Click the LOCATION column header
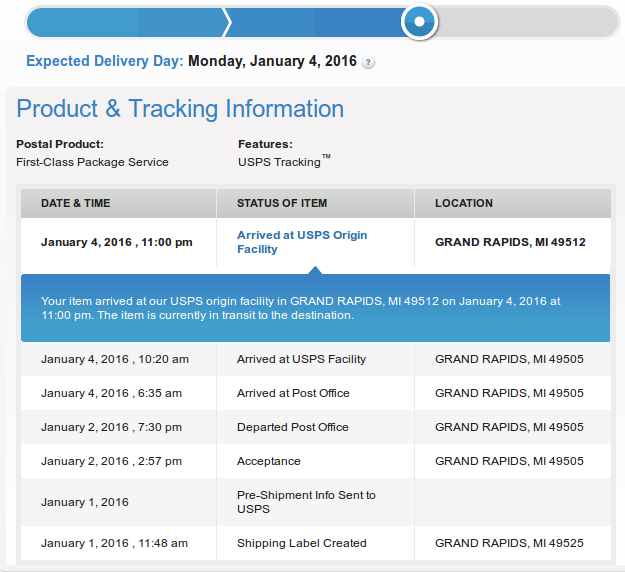 pyautogui.click(x=464, y=203)
